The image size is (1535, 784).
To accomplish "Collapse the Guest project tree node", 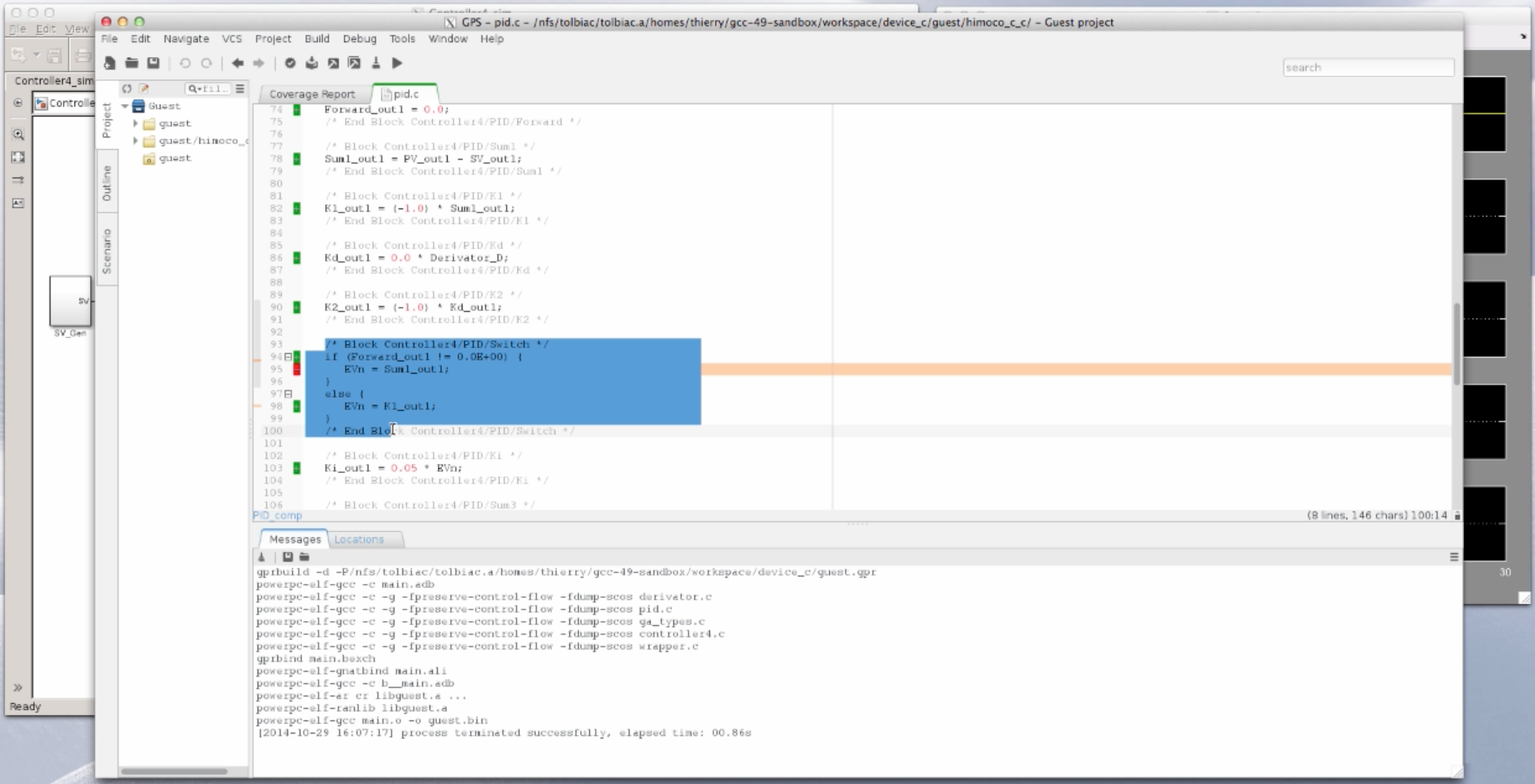I will tap(126, 107).
